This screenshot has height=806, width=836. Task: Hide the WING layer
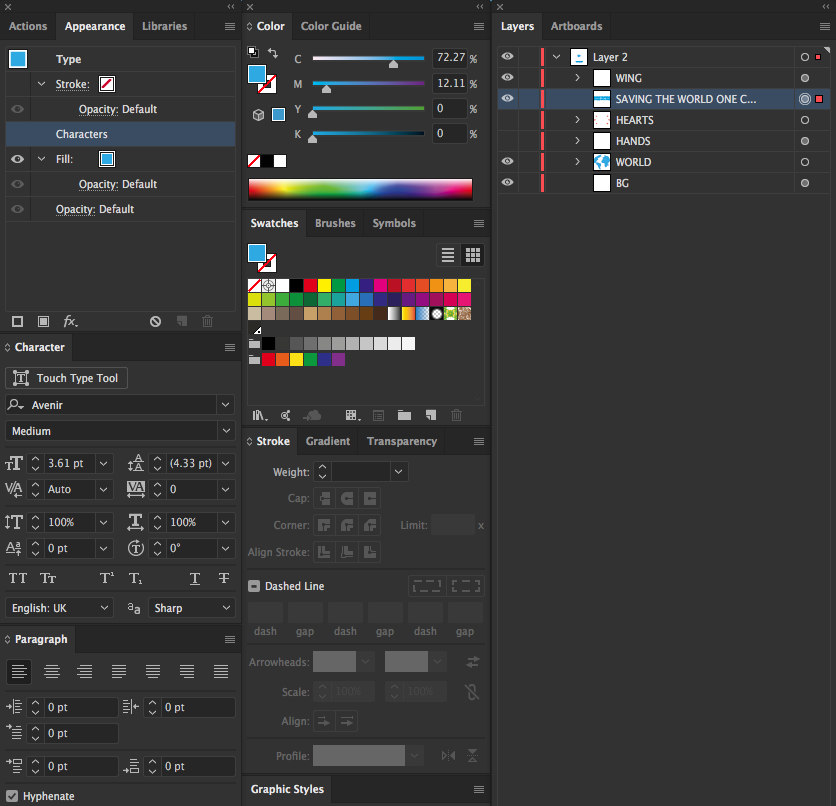click(x=507, y=77)
